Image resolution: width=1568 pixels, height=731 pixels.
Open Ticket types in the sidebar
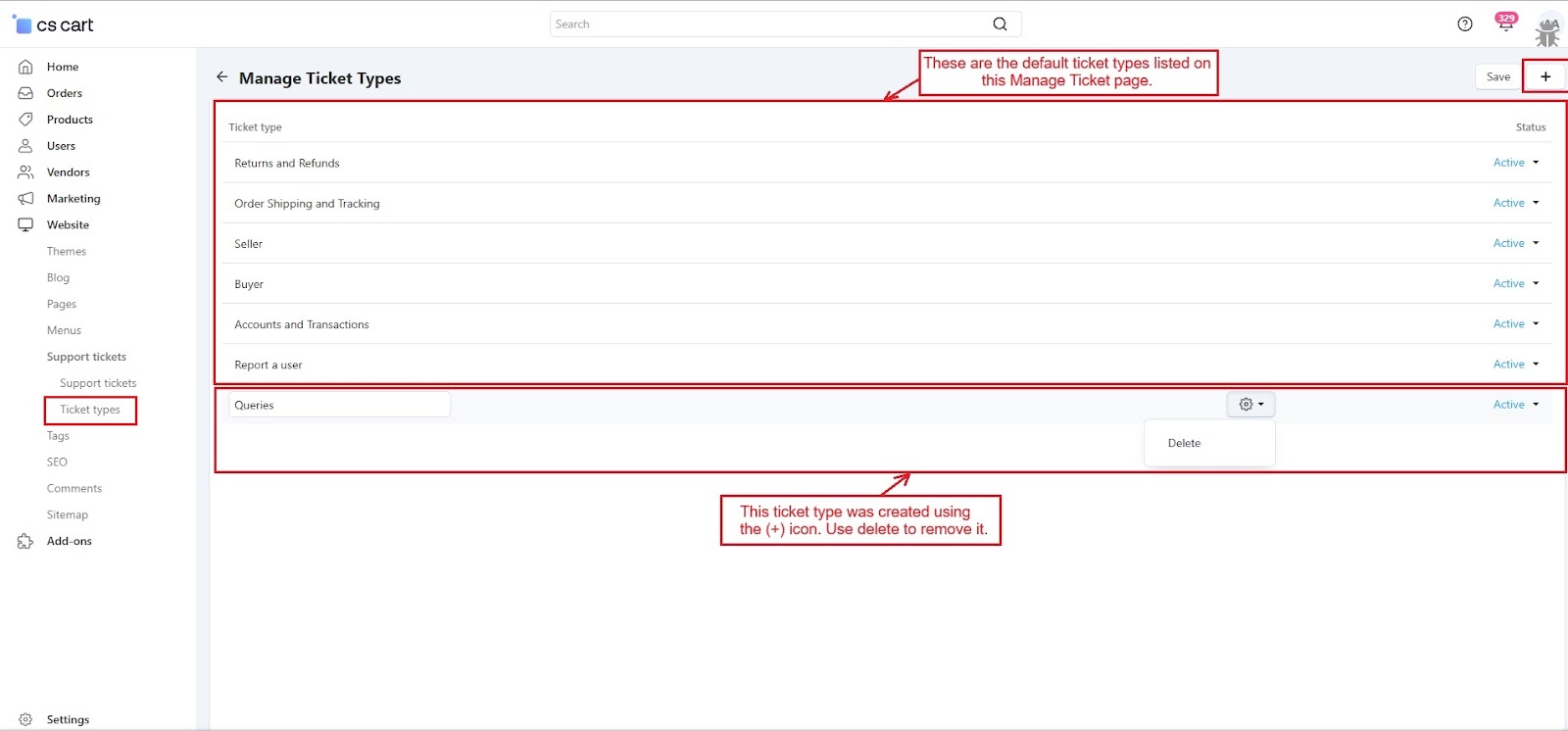click(x=90, y=410)
